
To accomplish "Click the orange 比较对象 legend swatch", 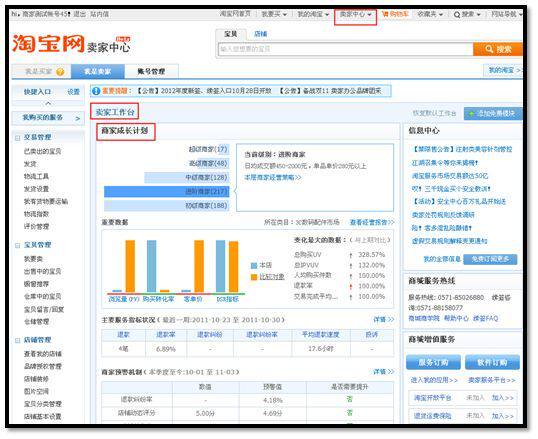I will 254,277.
